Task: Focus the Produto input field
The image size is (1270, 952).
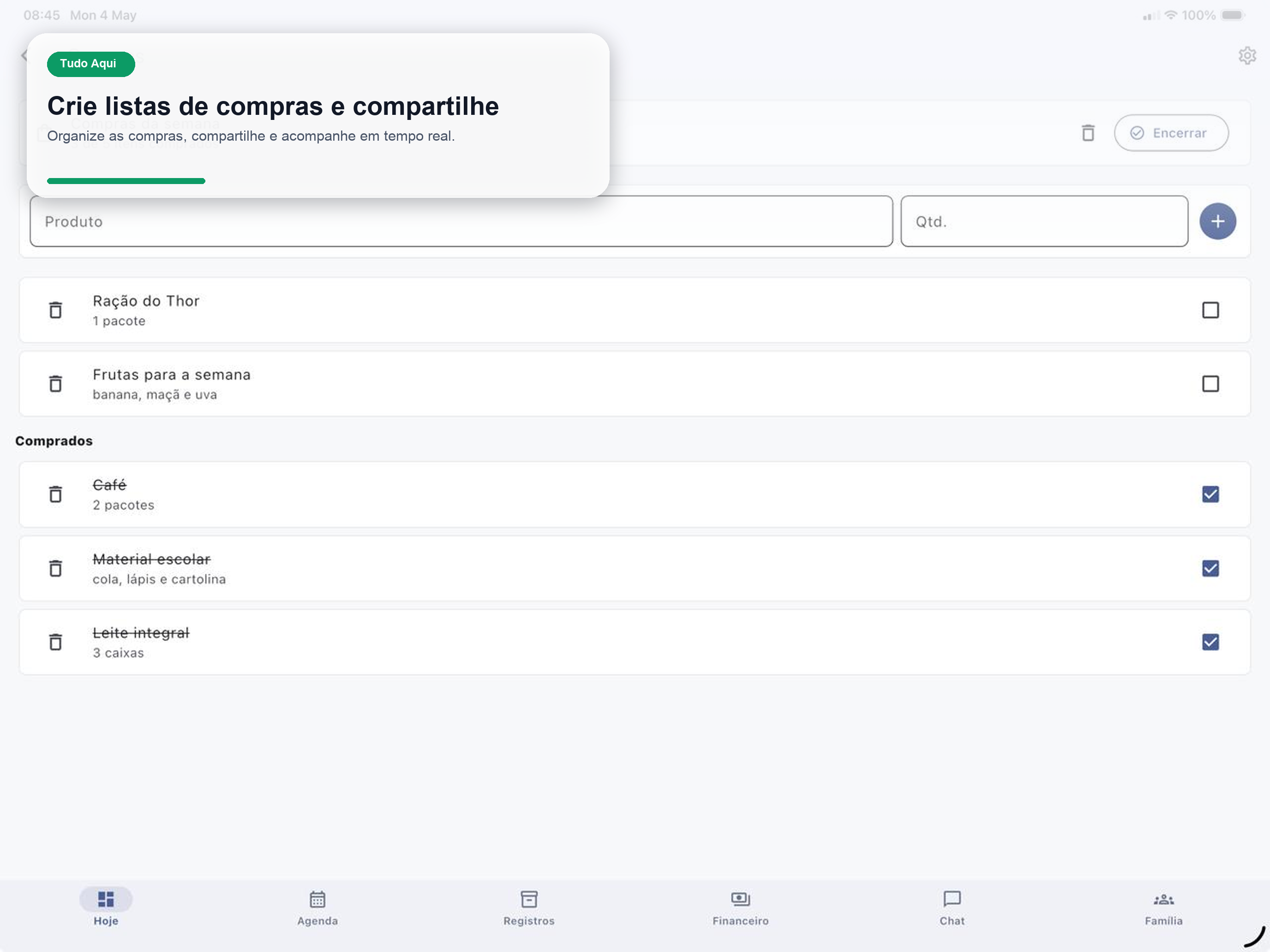Action: pyautogui.click(x=461, y=221)
